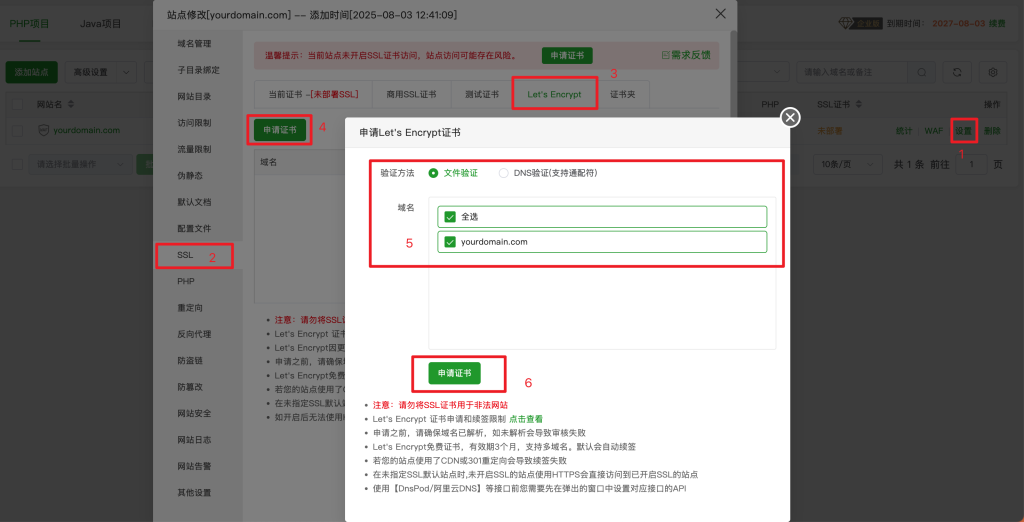Uncheck the yourdomain.com domain checkbox
Screen dimensions: 1024x522
click(450, 241)
